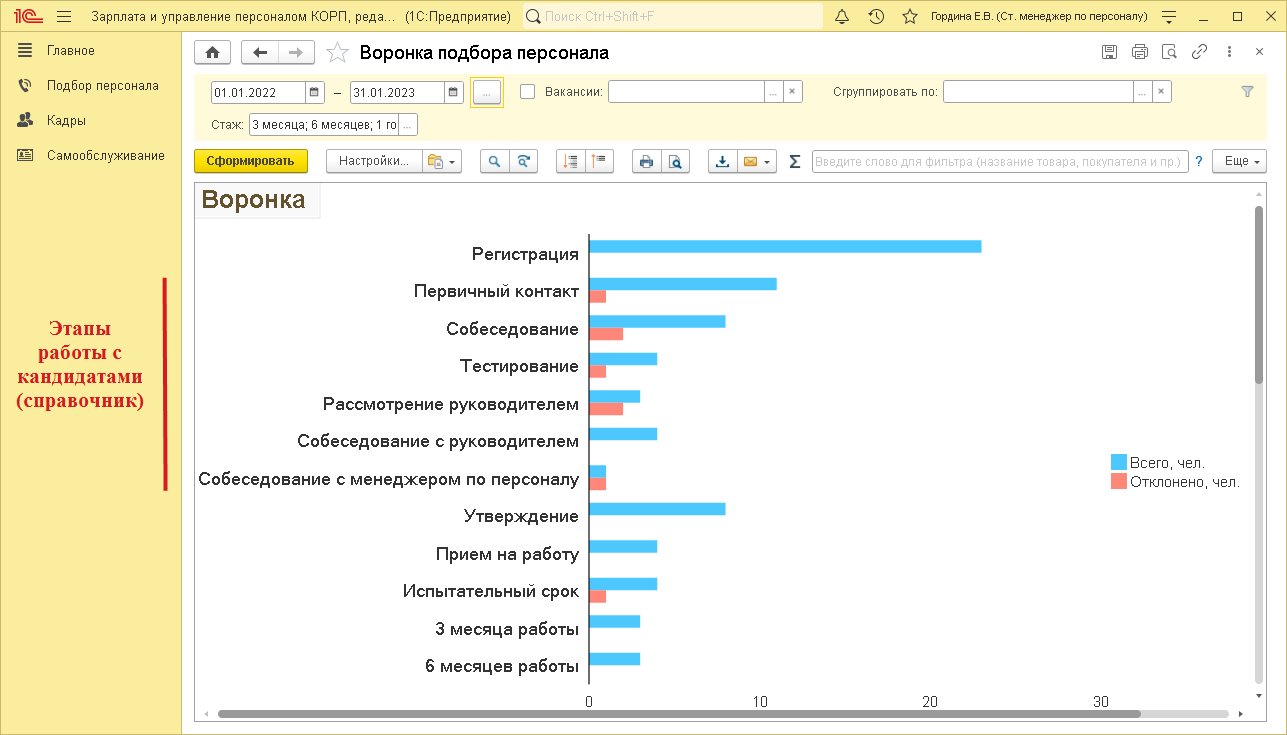Close the report tab with X
1287x735 pixels.
[x=1259, y=52]
